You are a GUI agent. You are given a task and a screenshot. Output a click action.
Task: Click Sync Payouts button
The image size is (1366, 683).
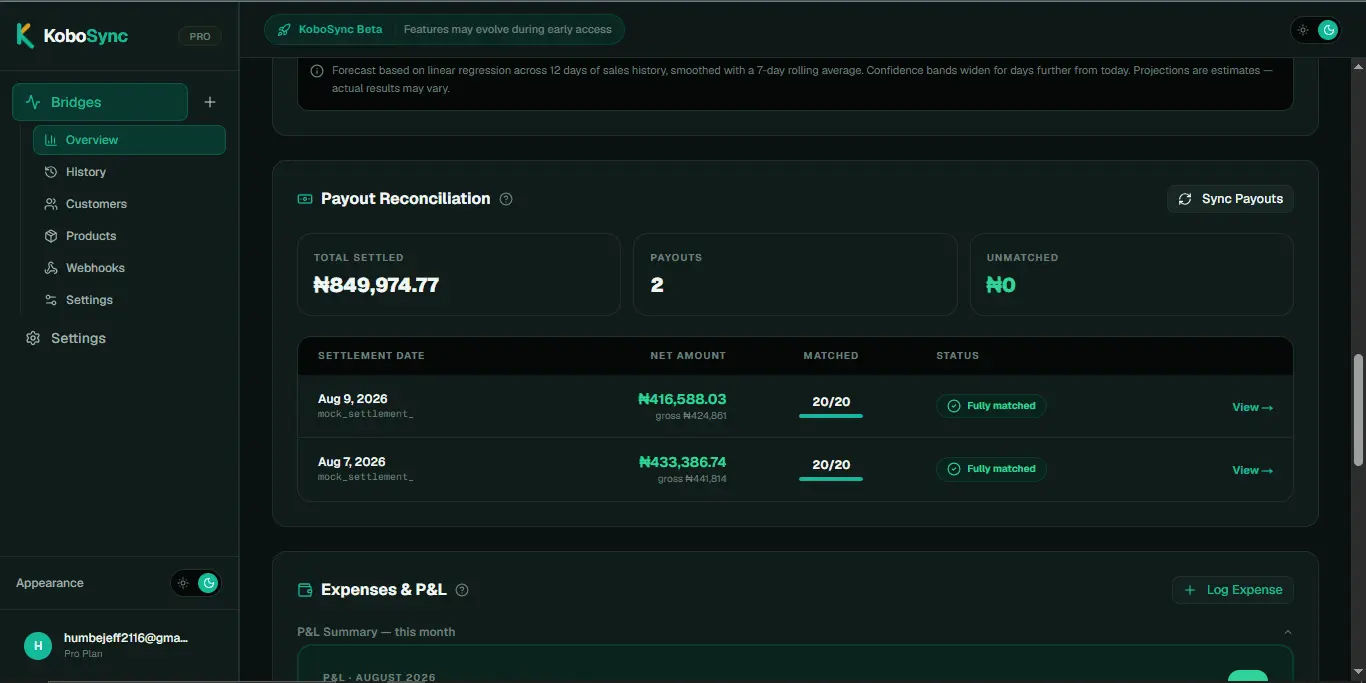click(x=1230, y=199)
